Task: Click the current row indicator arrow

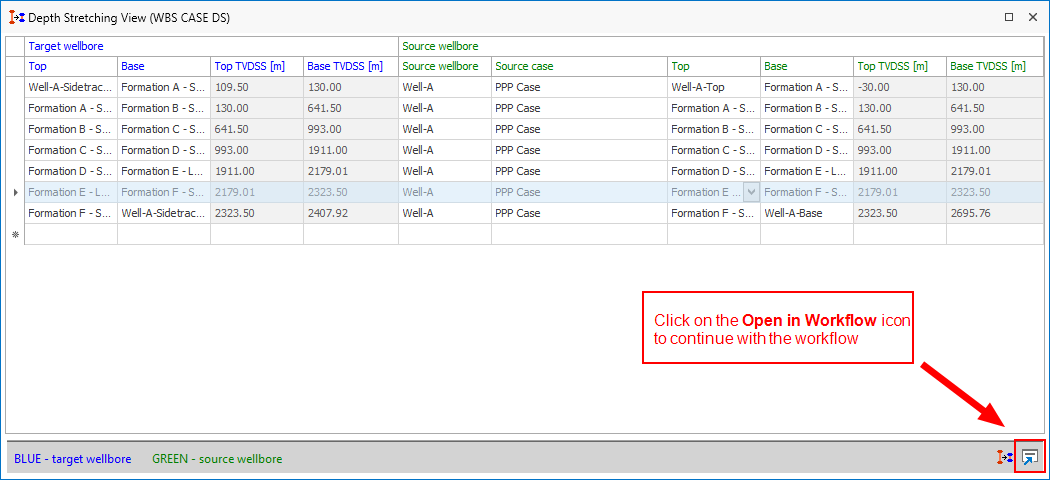Action: pyautogui.click(x=15, y=192)
